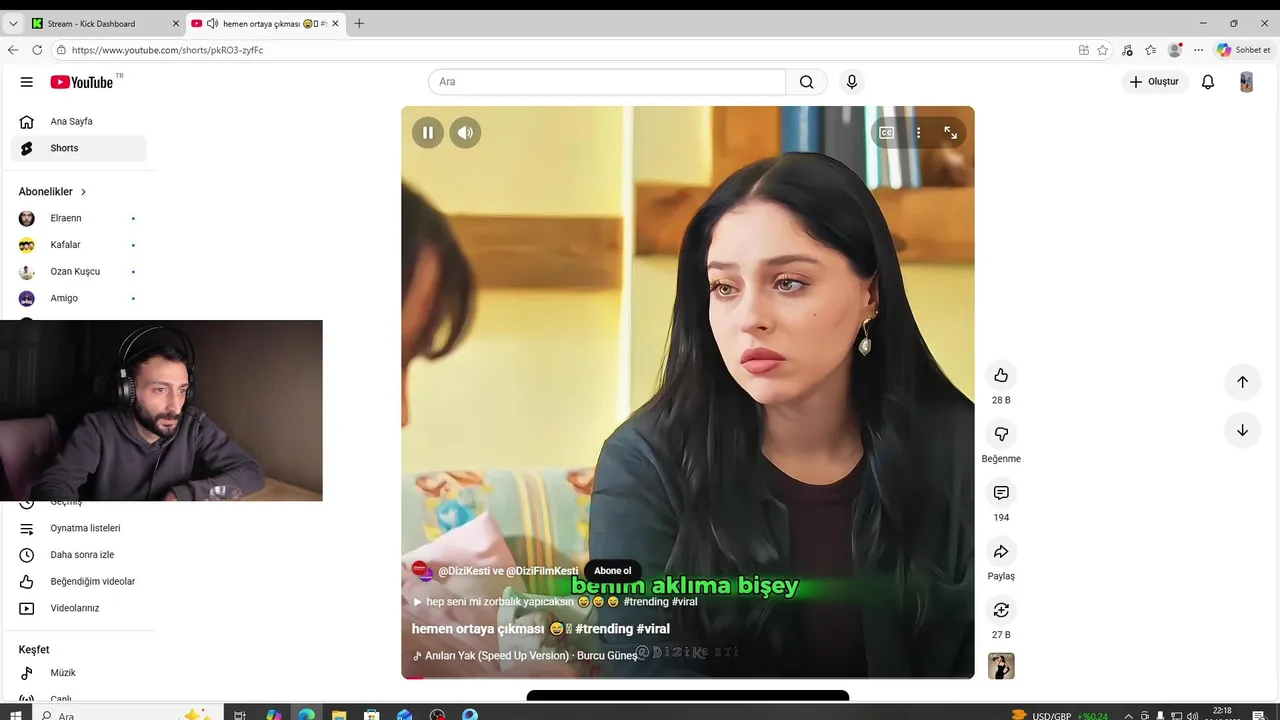
Task: Open Beğendiğim videolar in the sidebar
Action: click(x=78, y=582)
